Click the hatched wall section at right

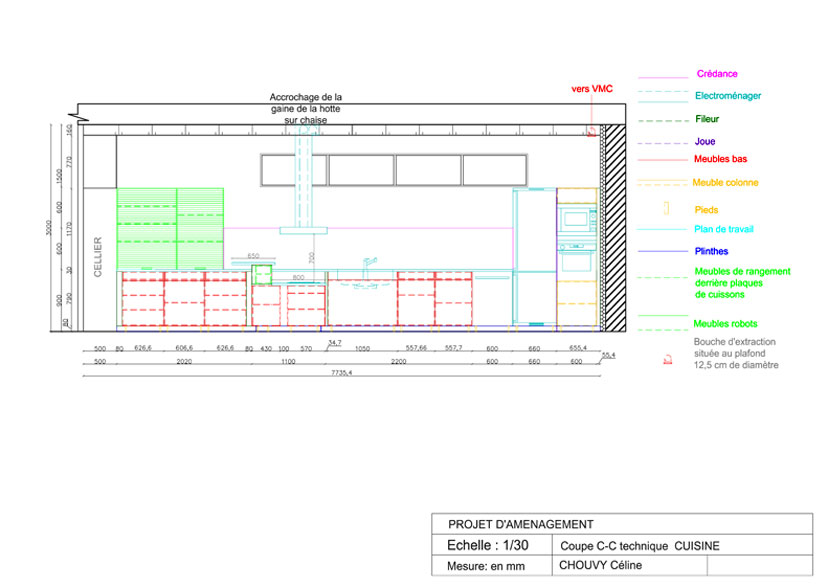616,228
